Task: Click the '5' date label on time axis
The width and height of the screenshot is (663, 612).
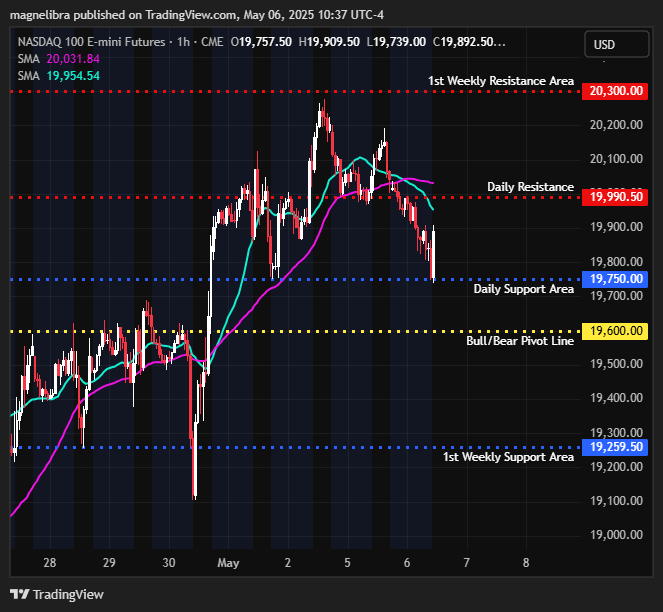Action: click(x=347, y=563)
